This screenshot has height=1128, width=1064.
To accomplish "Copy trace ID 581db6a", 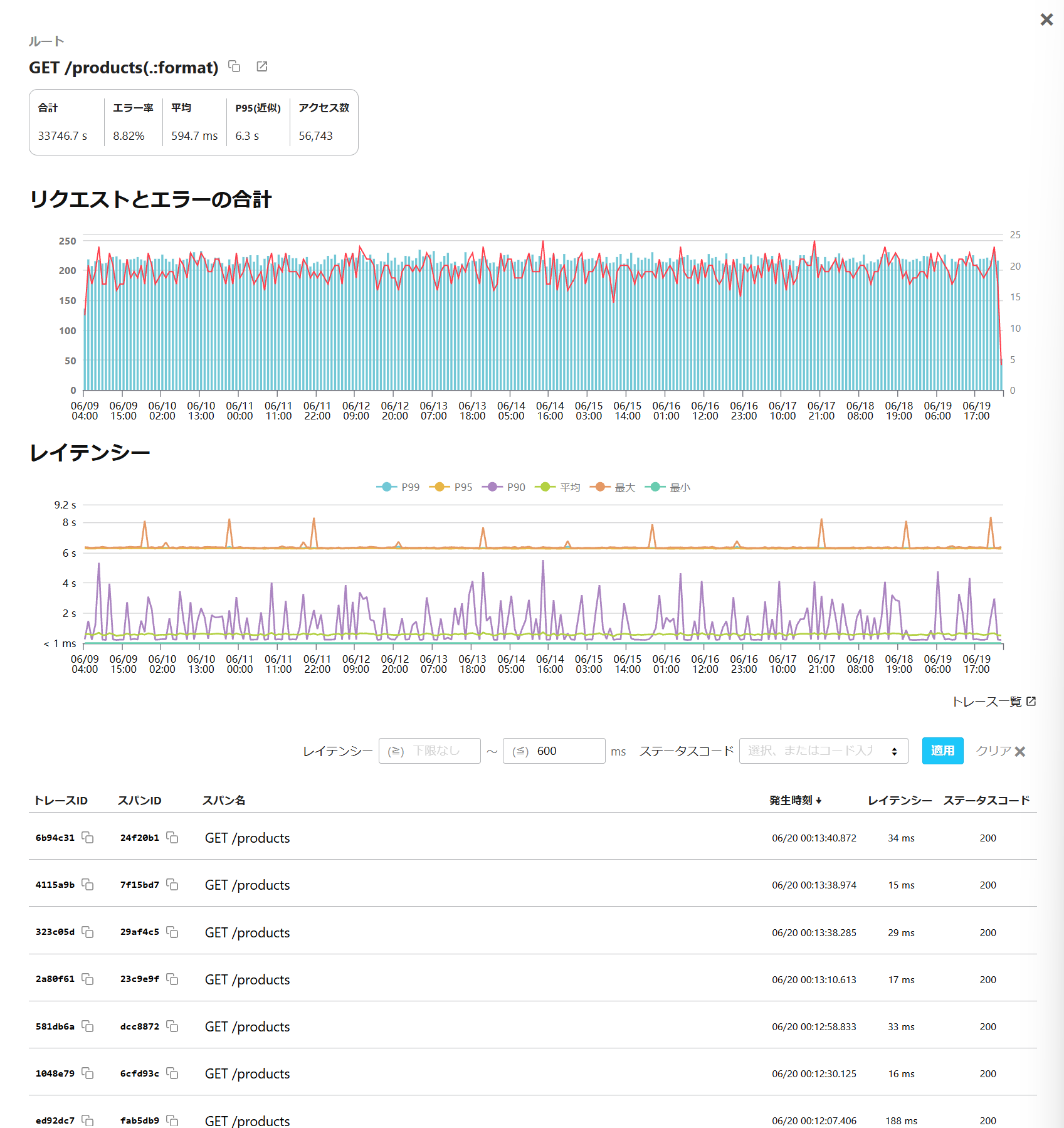I will click(x=88, y=1026).
